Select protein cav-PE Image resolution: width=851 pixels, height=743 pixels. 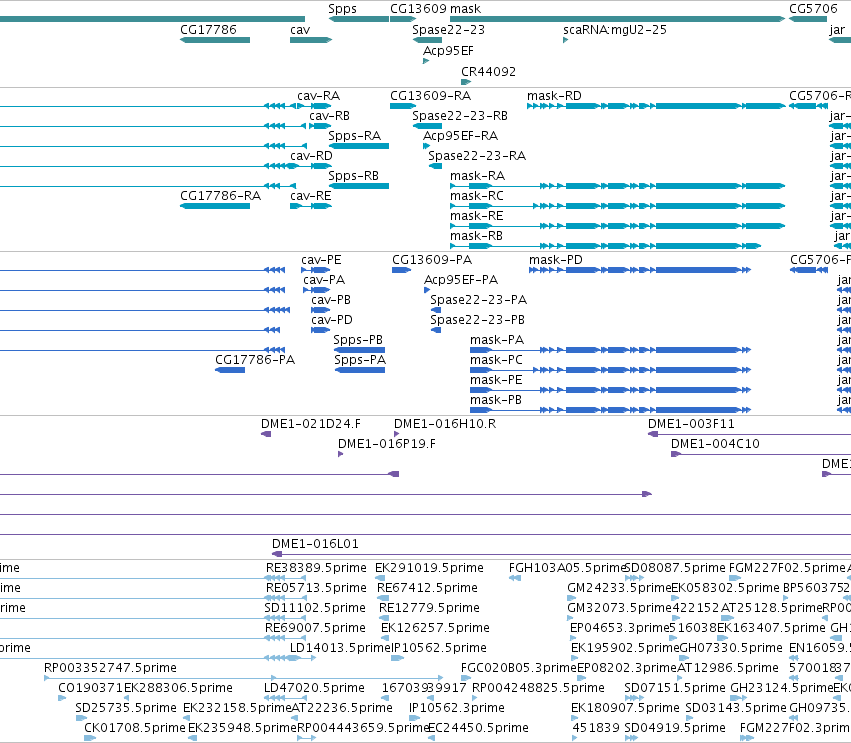pyautogui.click(x=321, y=261)
